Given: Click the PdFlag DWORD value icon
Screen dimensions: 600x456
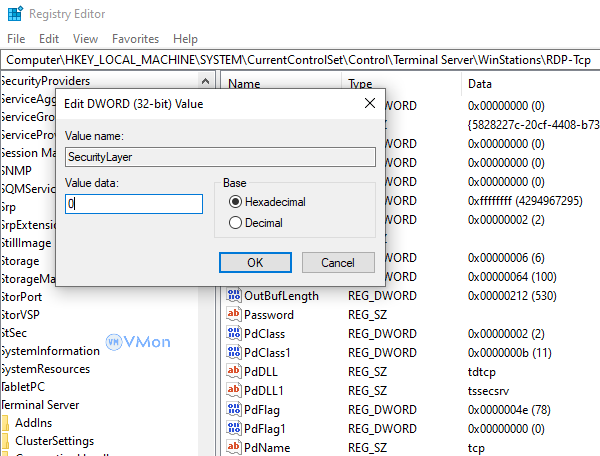Looking at the screenshot, I should (x=235, y=408).
